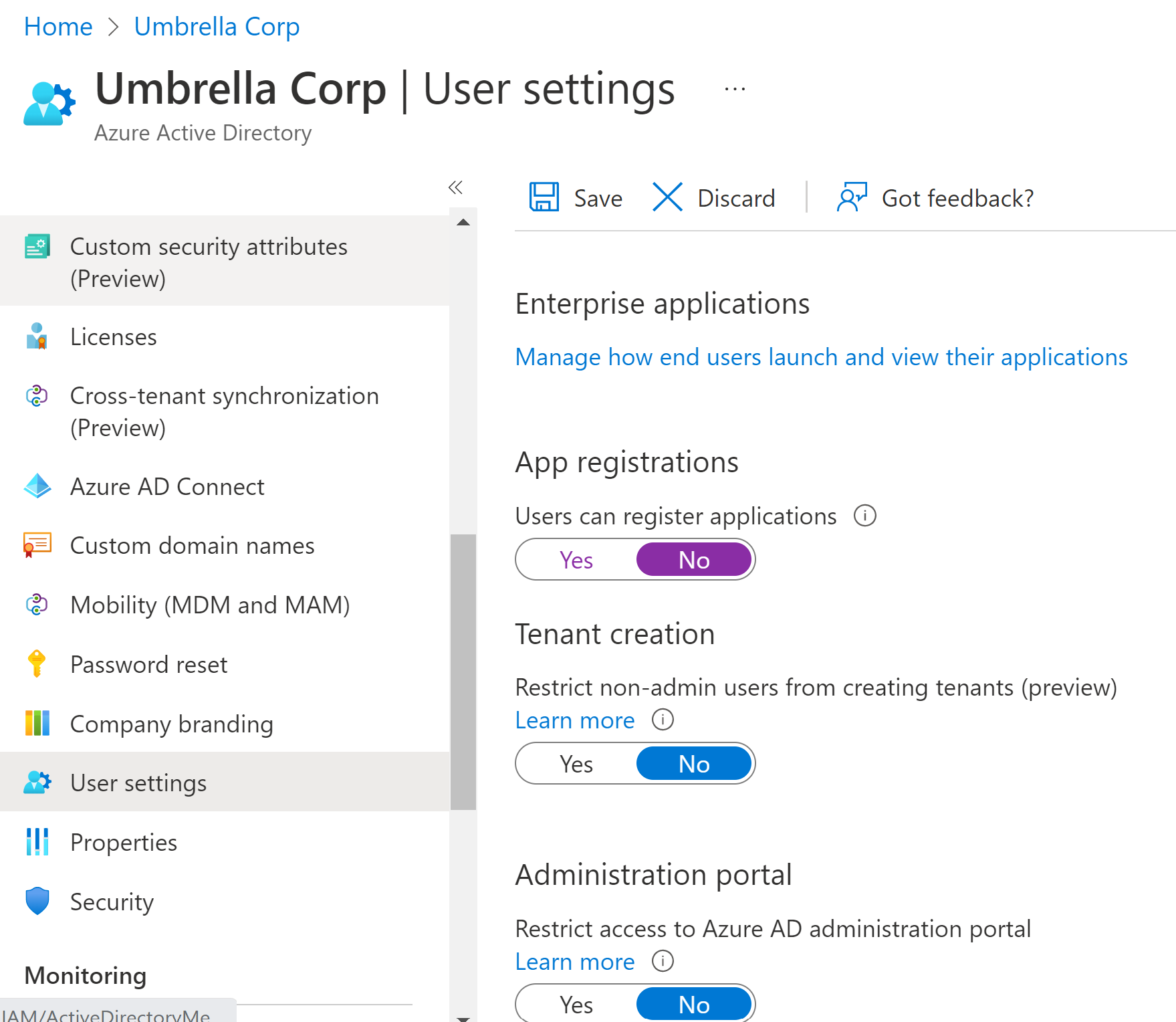This screenshot has width=1176, height=1022.
Task: Click the Cross-tenant synchronization sync icon
Action: tap(36, 397)
